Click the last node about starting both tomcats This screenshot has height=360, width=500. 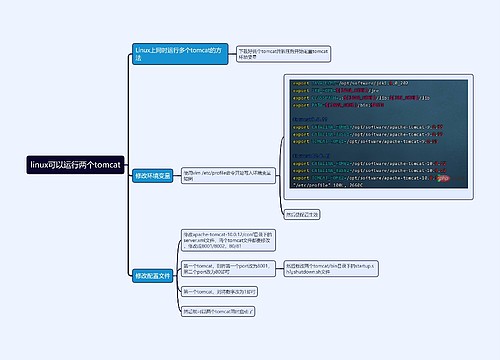point(218,311)
